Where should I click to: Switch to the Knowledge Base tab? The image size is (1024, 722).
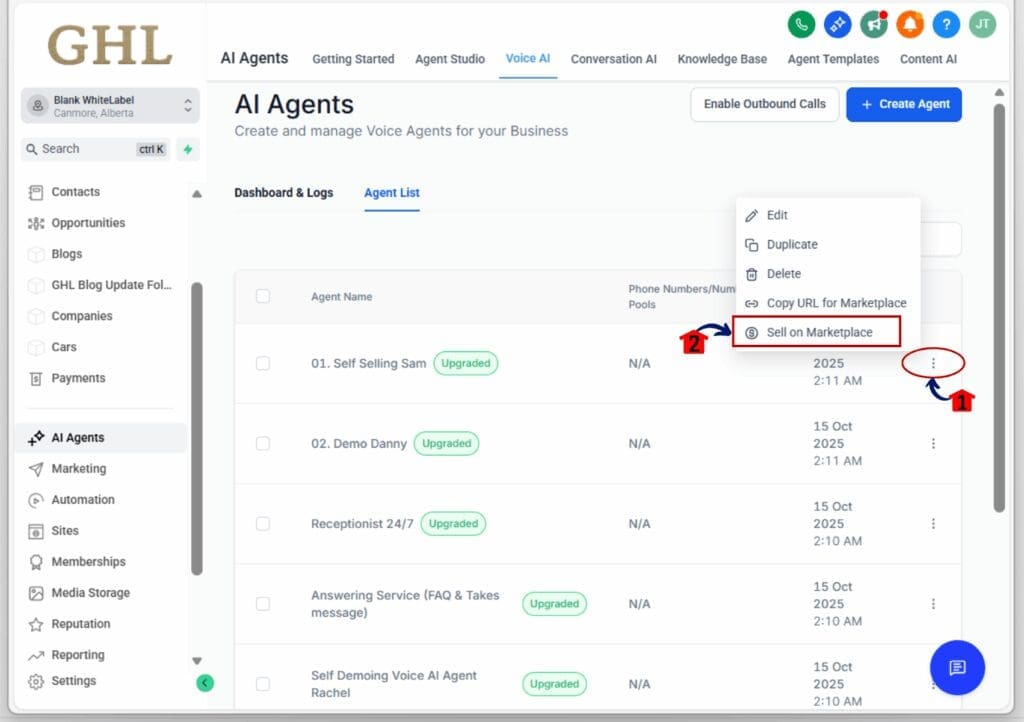click(x=722, y=59)
